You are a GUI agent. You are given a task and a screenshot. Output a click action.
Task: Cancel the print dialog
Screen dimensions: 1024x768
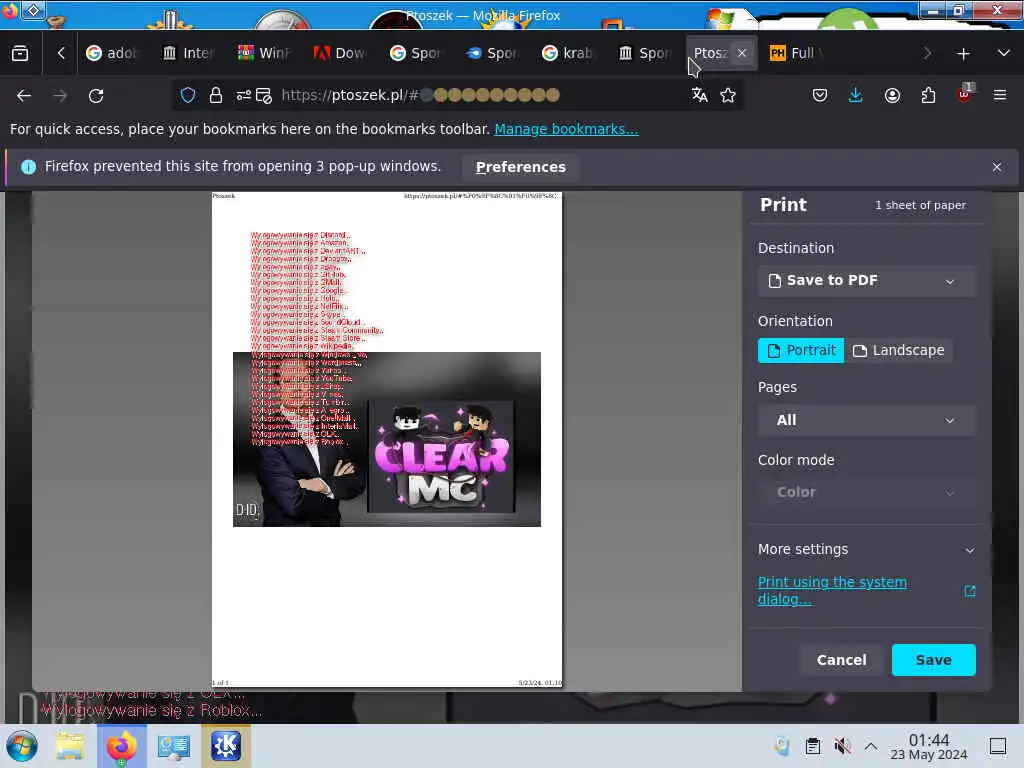coord(841,660)
